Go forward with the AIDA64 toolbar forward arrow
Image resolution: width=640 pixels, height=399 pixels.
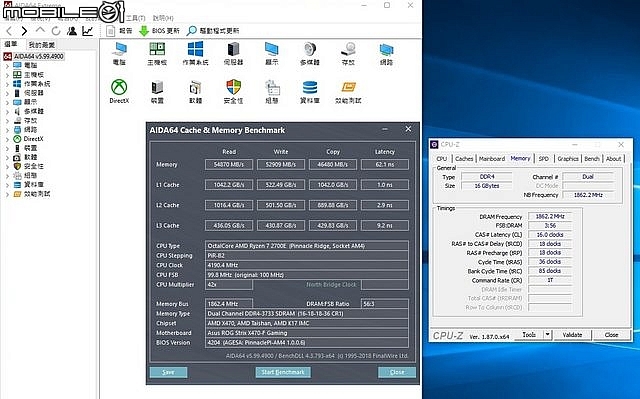coord(24,31)
